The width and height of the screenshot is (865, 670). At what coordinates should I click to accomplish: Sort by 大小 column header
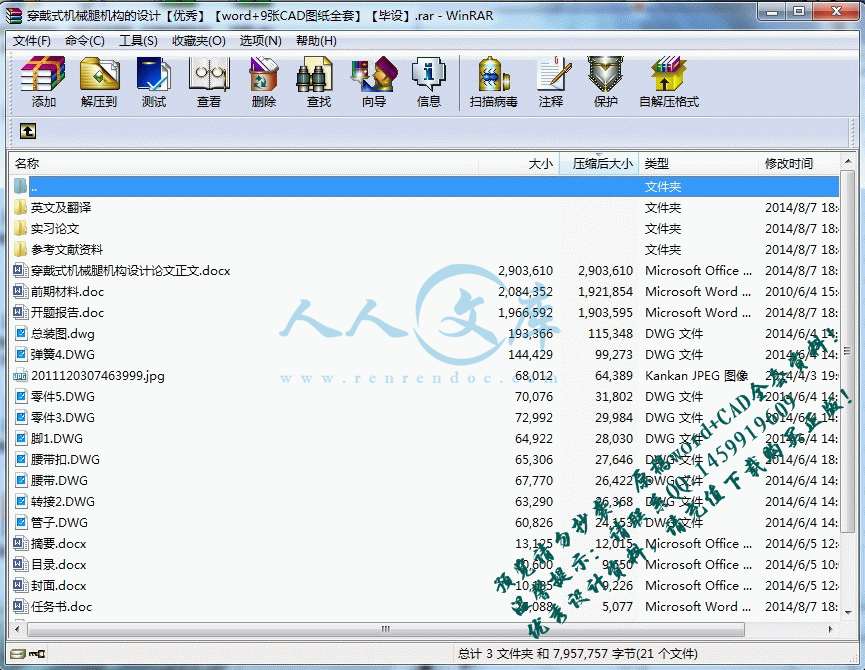(x=519, y=164)
